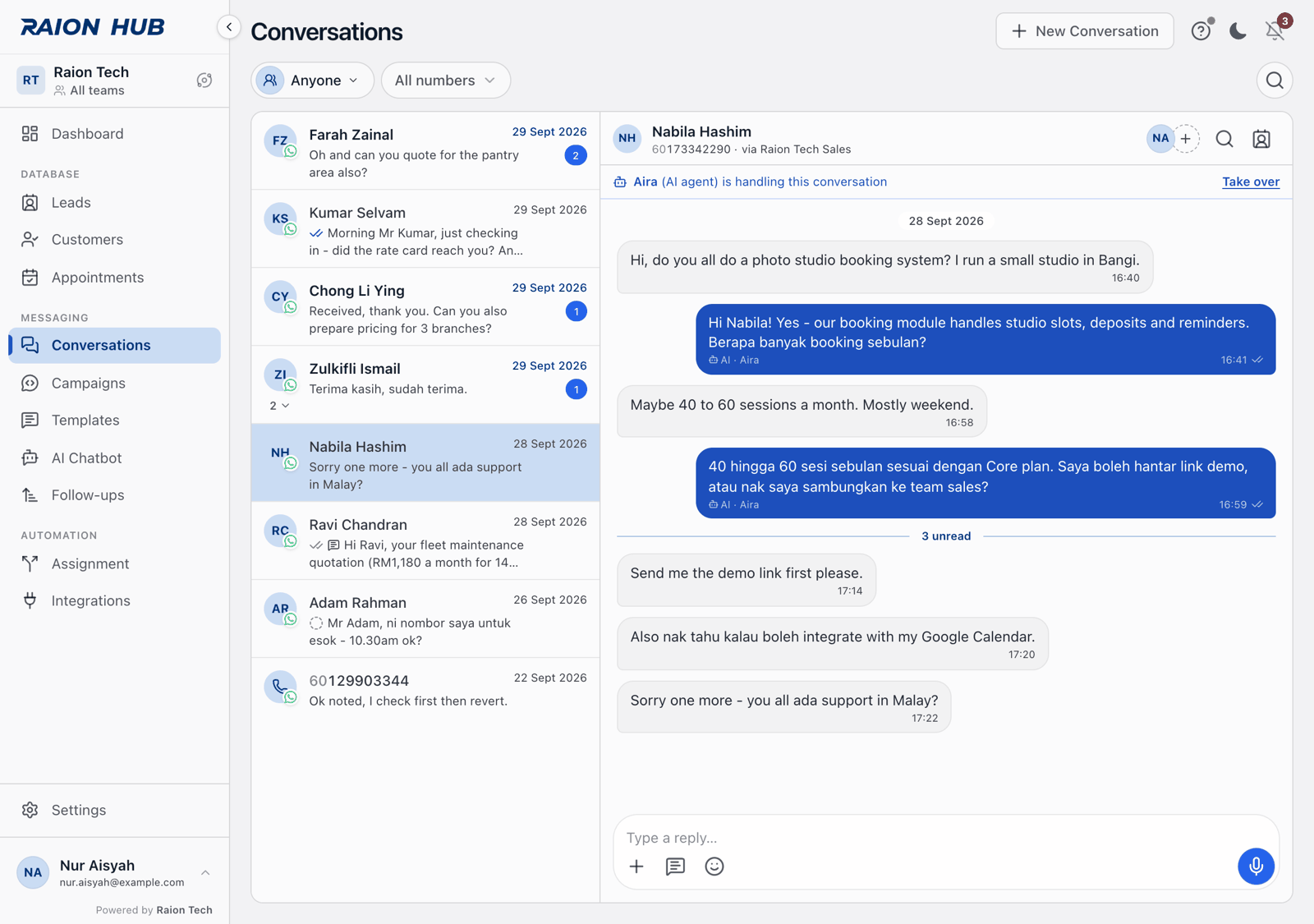The image size is (1314, 924).
Task: Click the NA assignee avatar in chat header
Action: click(x=1160, y=139)
